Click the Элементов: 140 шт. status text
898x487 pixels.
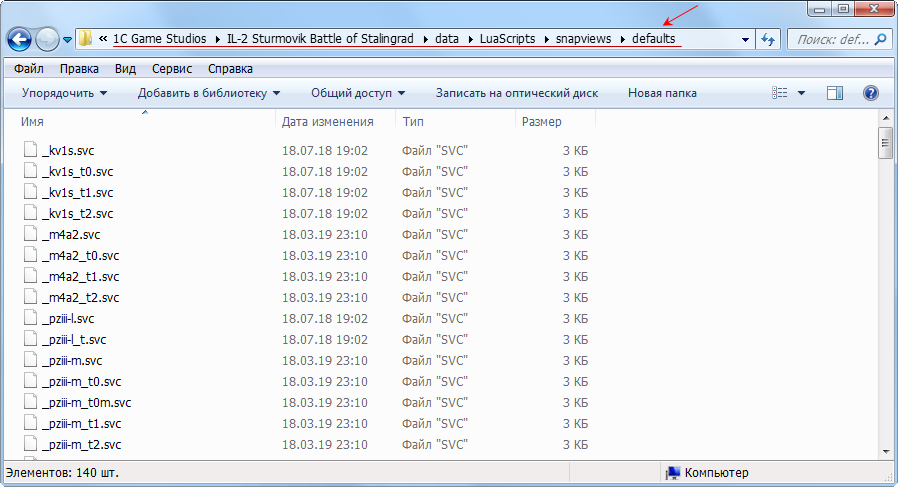pyautogui.click(x=62, y=473)
